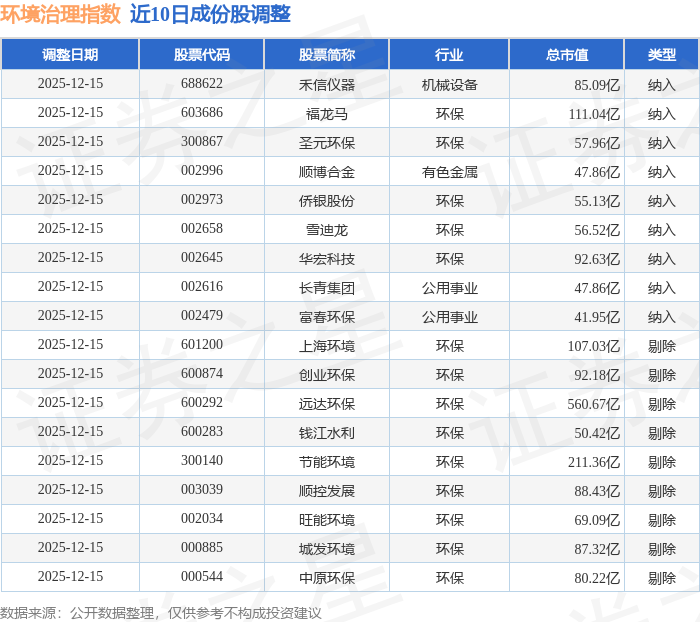
Task: Click market value 560.67亿
Action: click(x=594, y=404)
